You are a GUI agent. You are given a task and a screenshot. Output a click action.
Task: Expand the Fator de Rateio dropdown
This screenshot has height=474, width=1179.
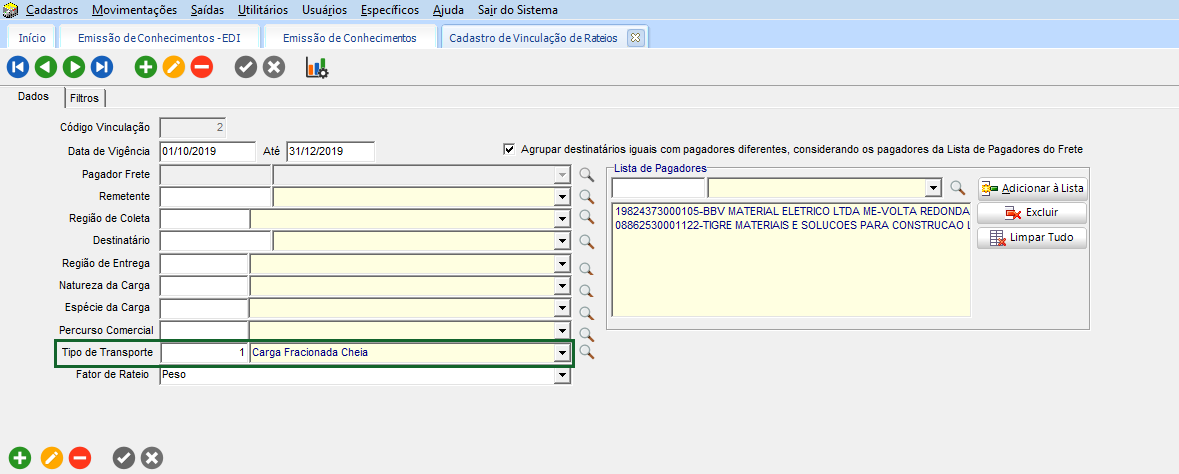pos(563,376)
